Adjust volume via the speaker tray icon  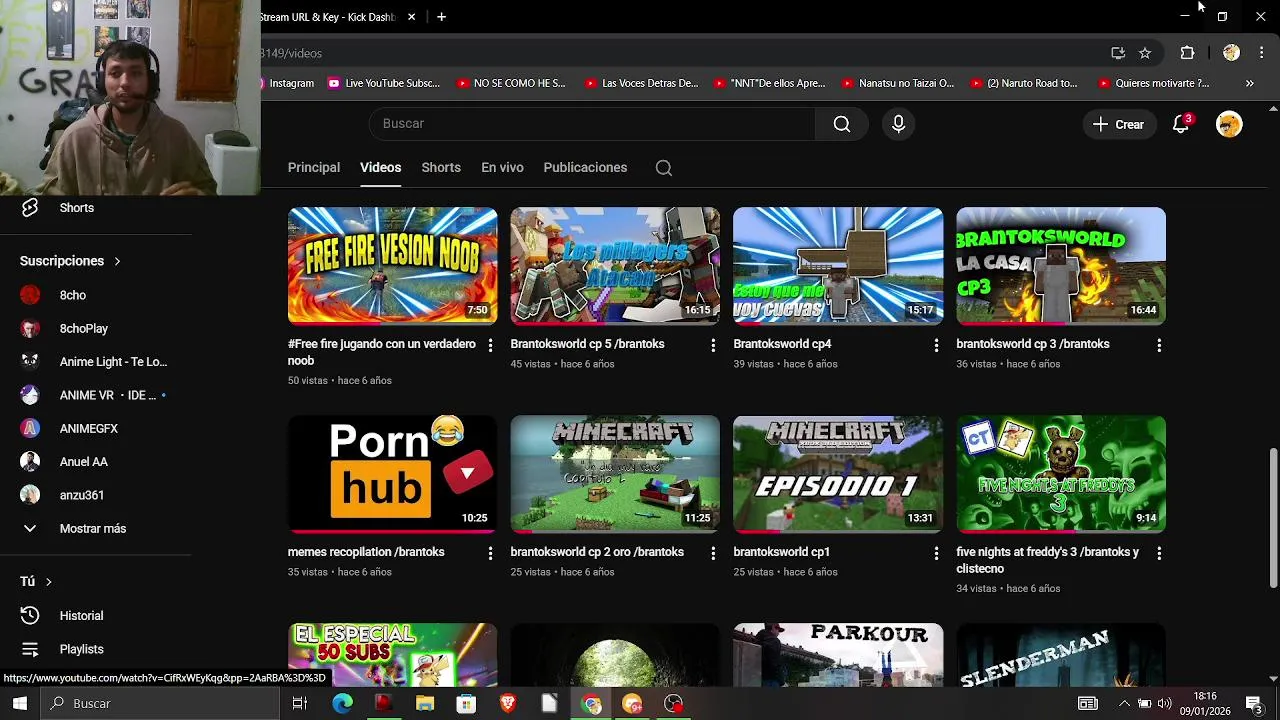(x=1164, y=704)
